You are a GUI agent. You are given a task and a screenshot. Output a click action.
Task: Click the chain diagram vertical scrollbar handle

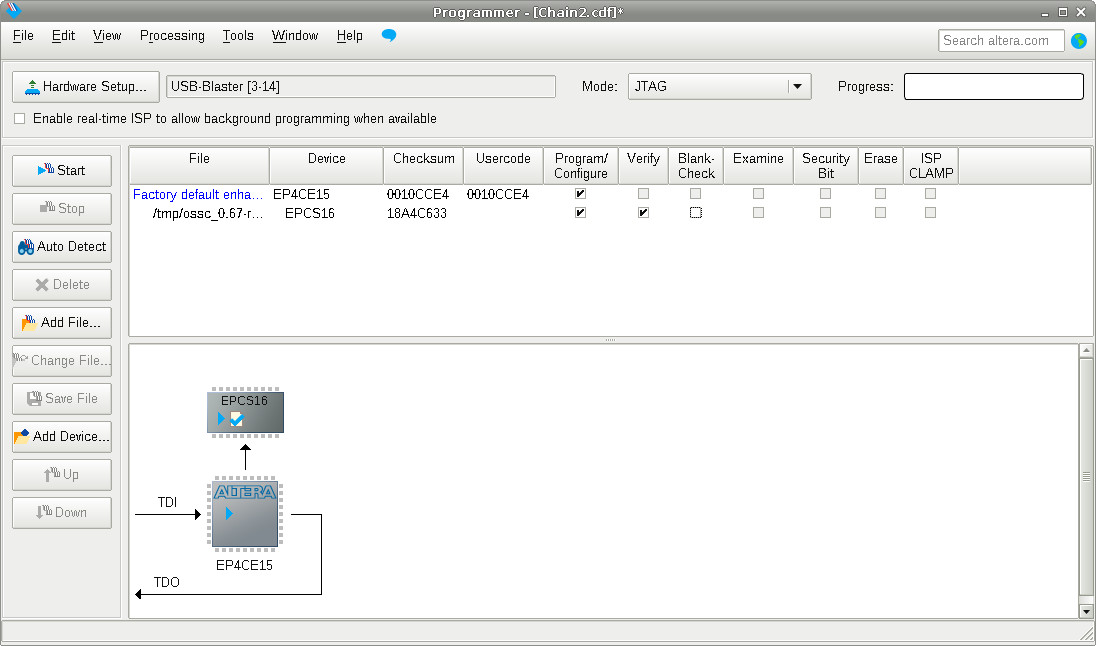click(x=1086, y=477)
